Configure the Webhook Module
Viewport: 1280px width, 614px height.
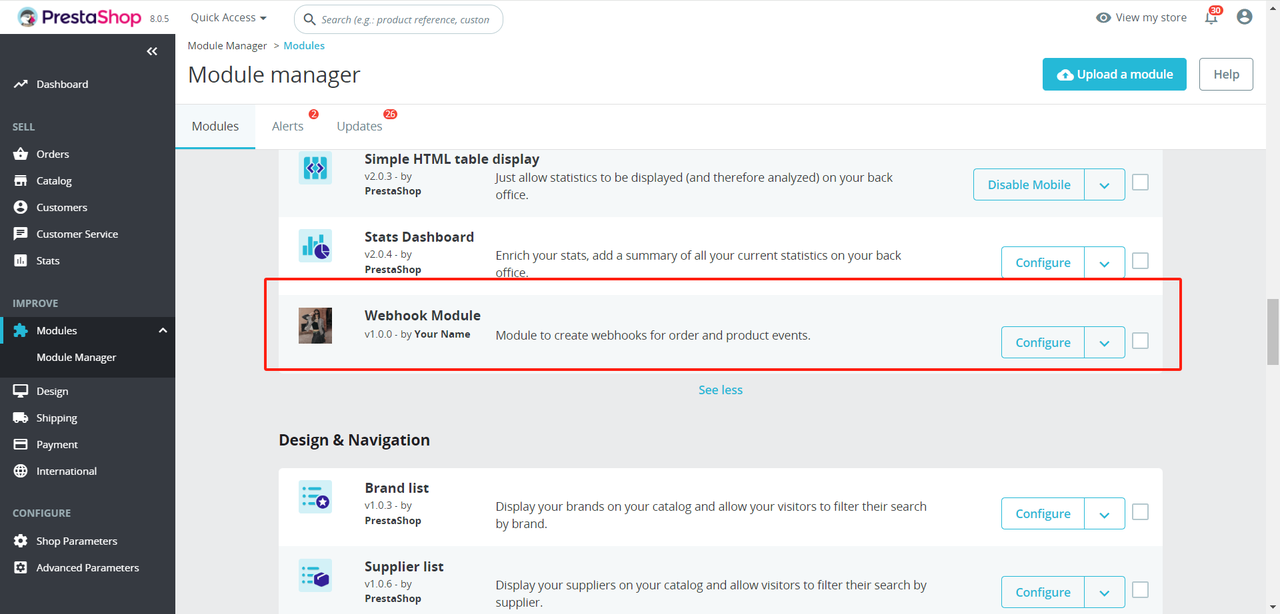[x=1043, y=343]
